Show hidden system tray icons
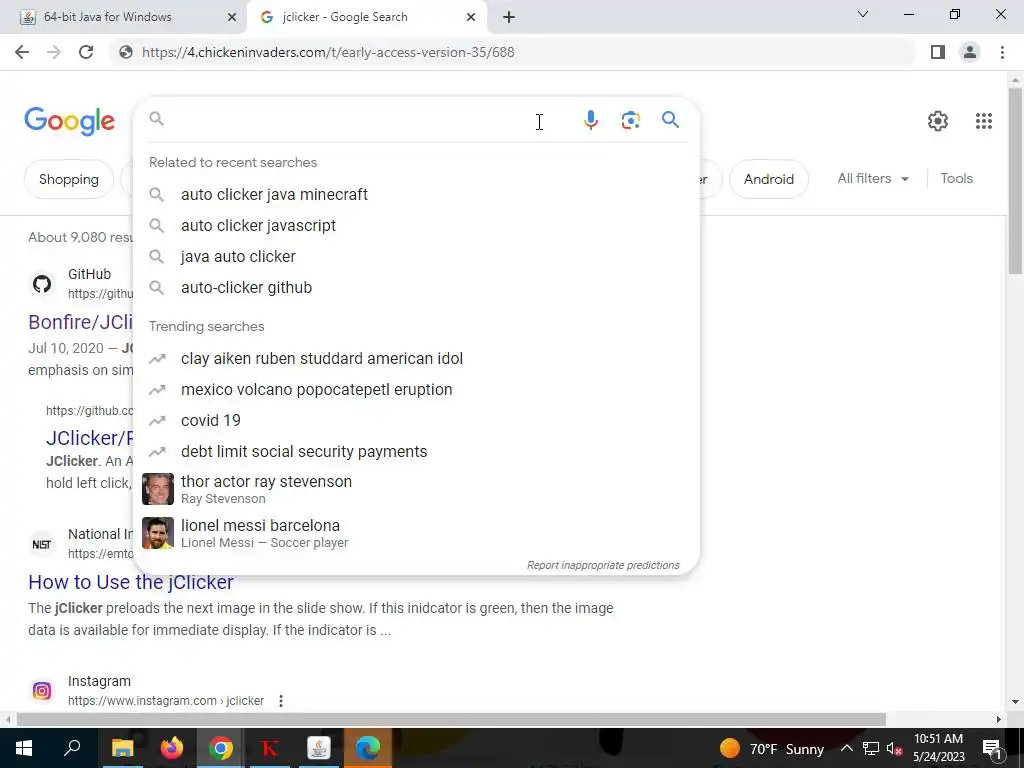 [846, 748]
